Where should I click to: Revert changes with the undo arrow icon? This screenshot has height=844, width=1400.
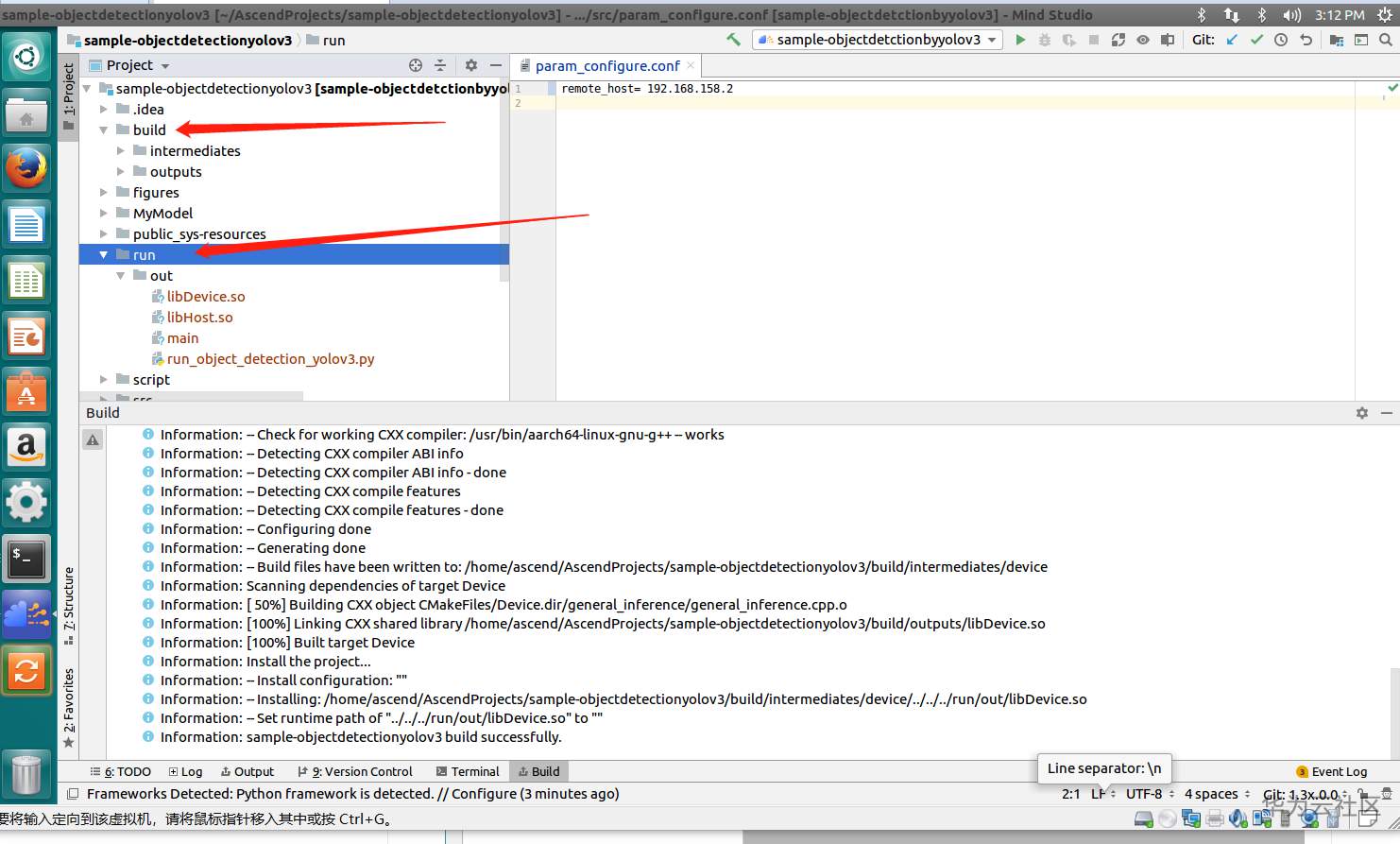click(1306, 40)
